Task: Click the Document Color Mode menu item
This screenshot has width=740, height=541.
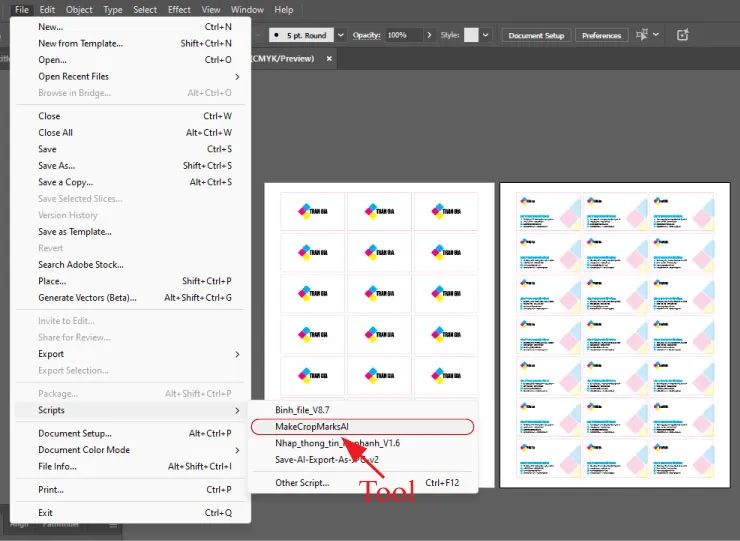Action: click(x=84, y=450)
